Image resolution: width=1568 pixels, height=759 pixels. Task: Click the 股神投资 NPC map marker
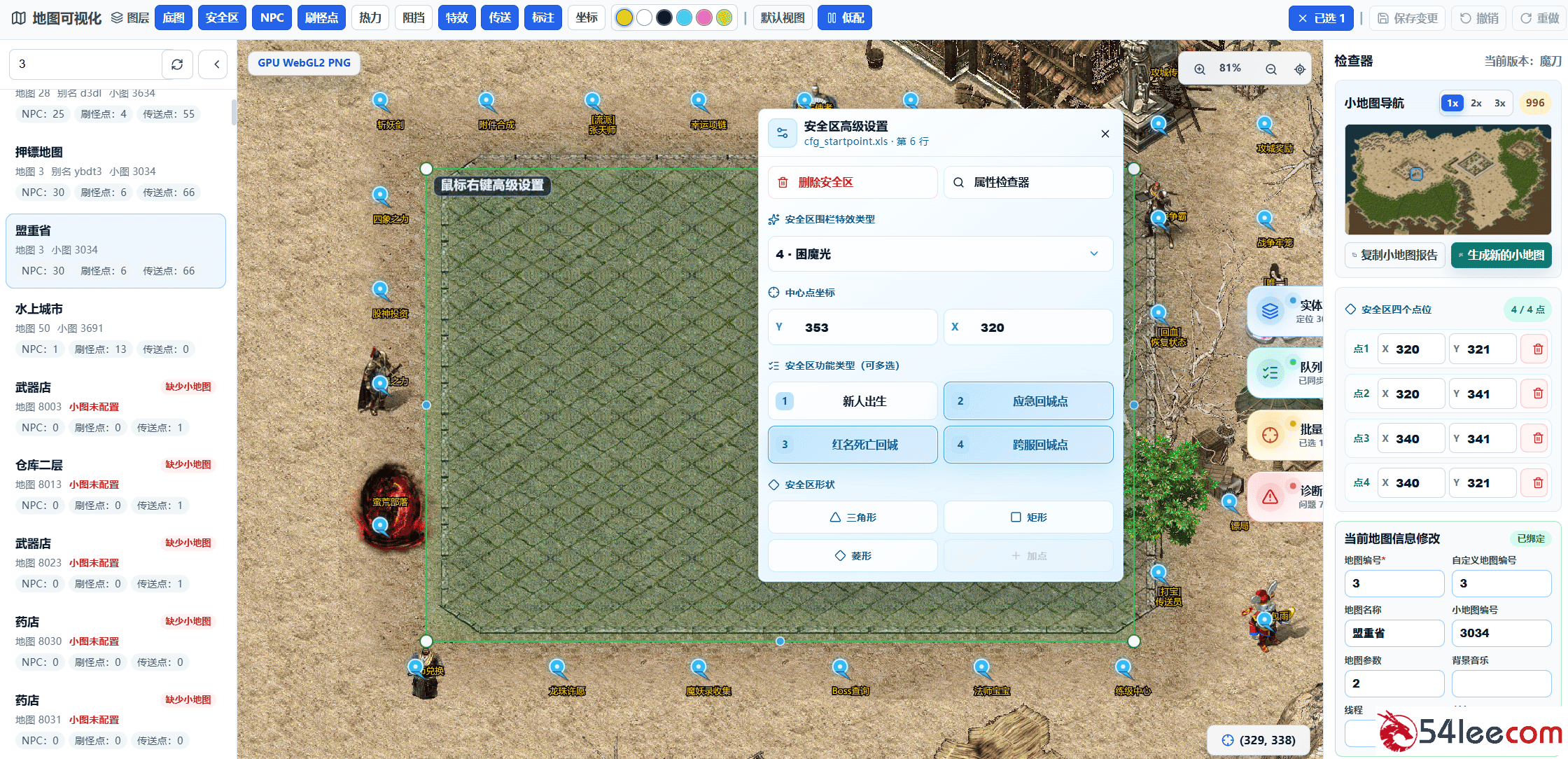(381, 291)
